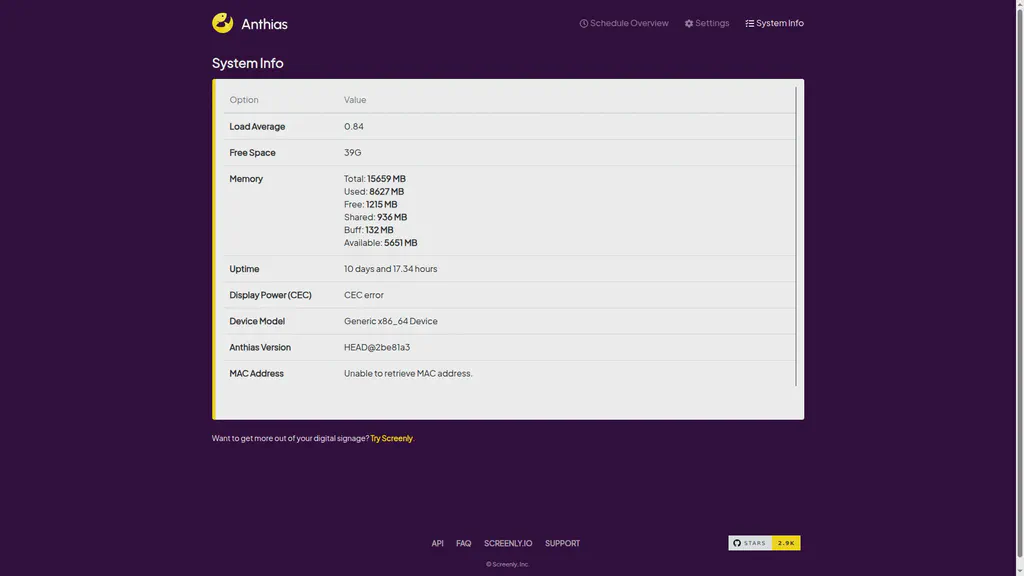The width and height of the screenshot is (1024, 576).
Task: Click the Anthias pac-man logo icon
Action: (221, 22)
